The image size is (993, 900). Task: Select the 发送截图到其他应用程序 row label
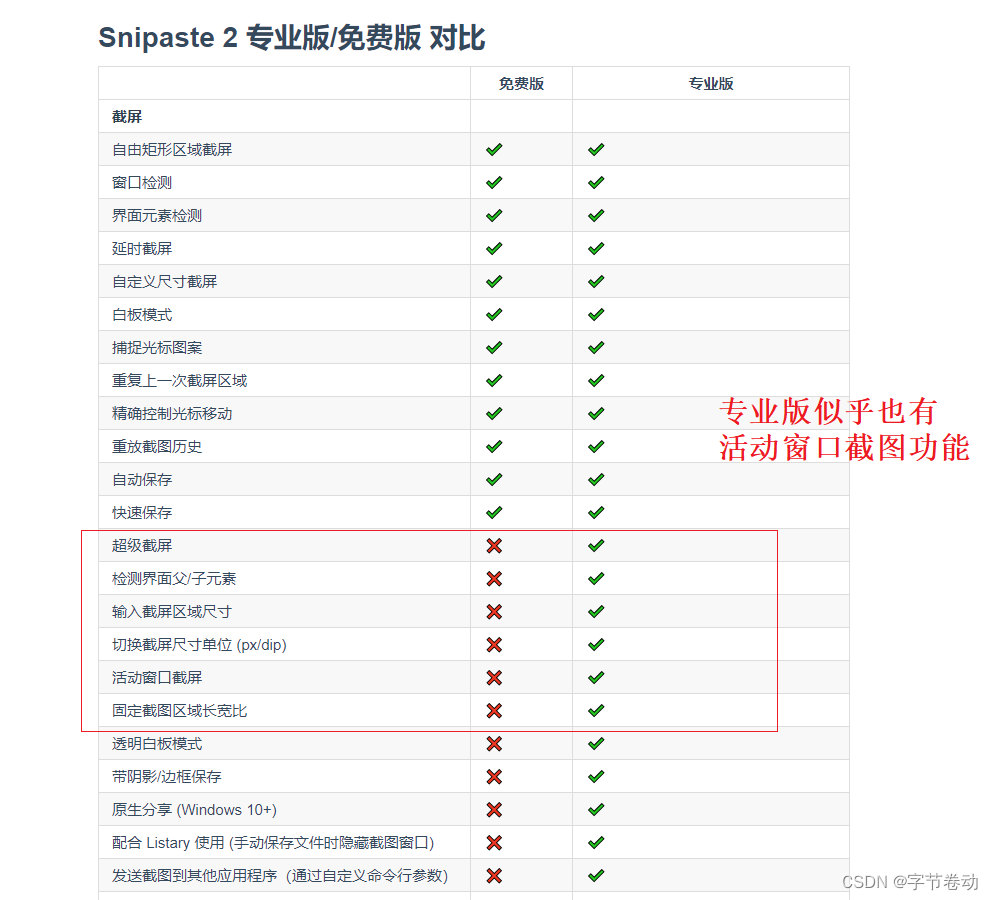[279, 875]
